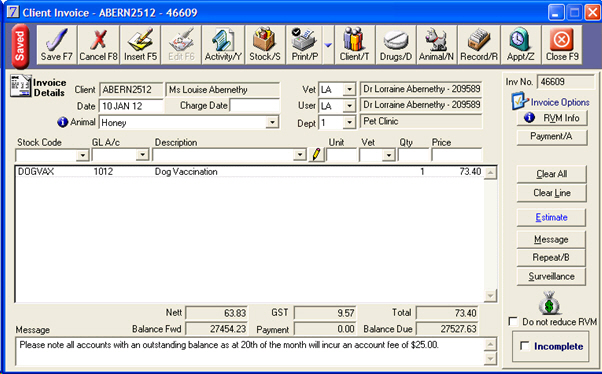Screen dimensions: 602x374
Task: Click the blue info icon beside Animal
Action: (63, 122)
